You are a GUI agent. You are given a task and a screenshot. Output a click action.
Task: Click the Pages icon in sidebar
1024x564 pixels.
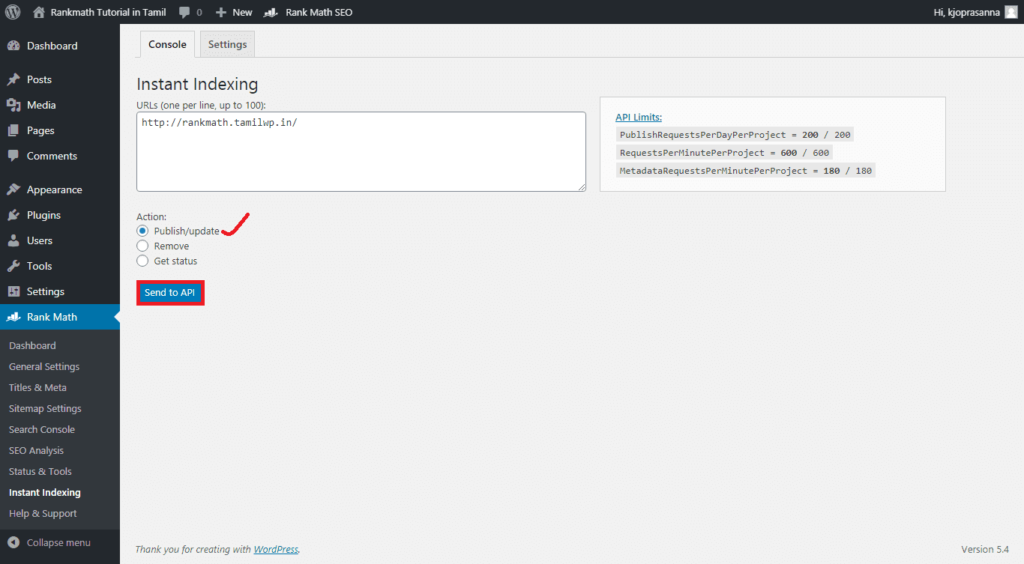tap(13, 131)
